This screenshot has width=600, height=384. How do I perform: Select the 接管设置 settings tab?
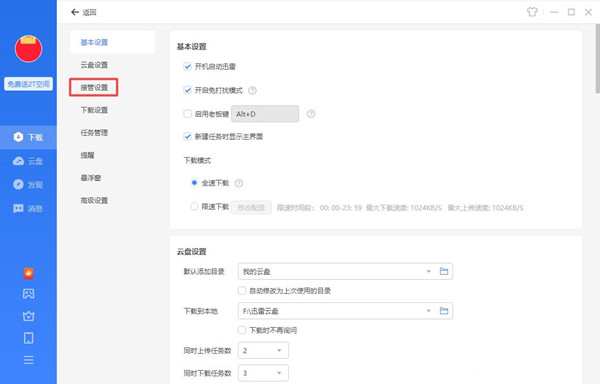[94, 87]
